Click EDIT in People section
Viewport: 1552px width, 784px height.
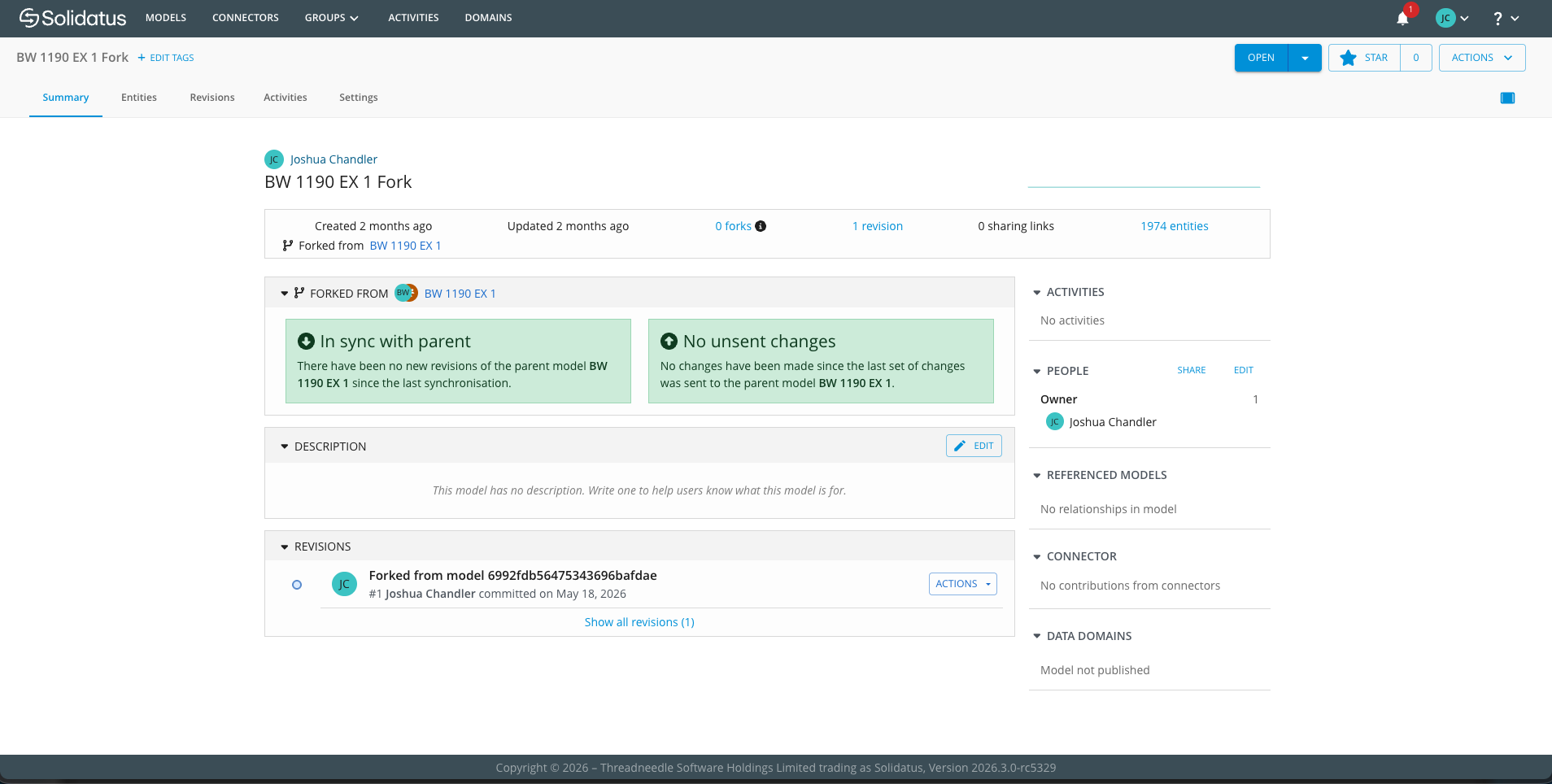pos(1244,370)
